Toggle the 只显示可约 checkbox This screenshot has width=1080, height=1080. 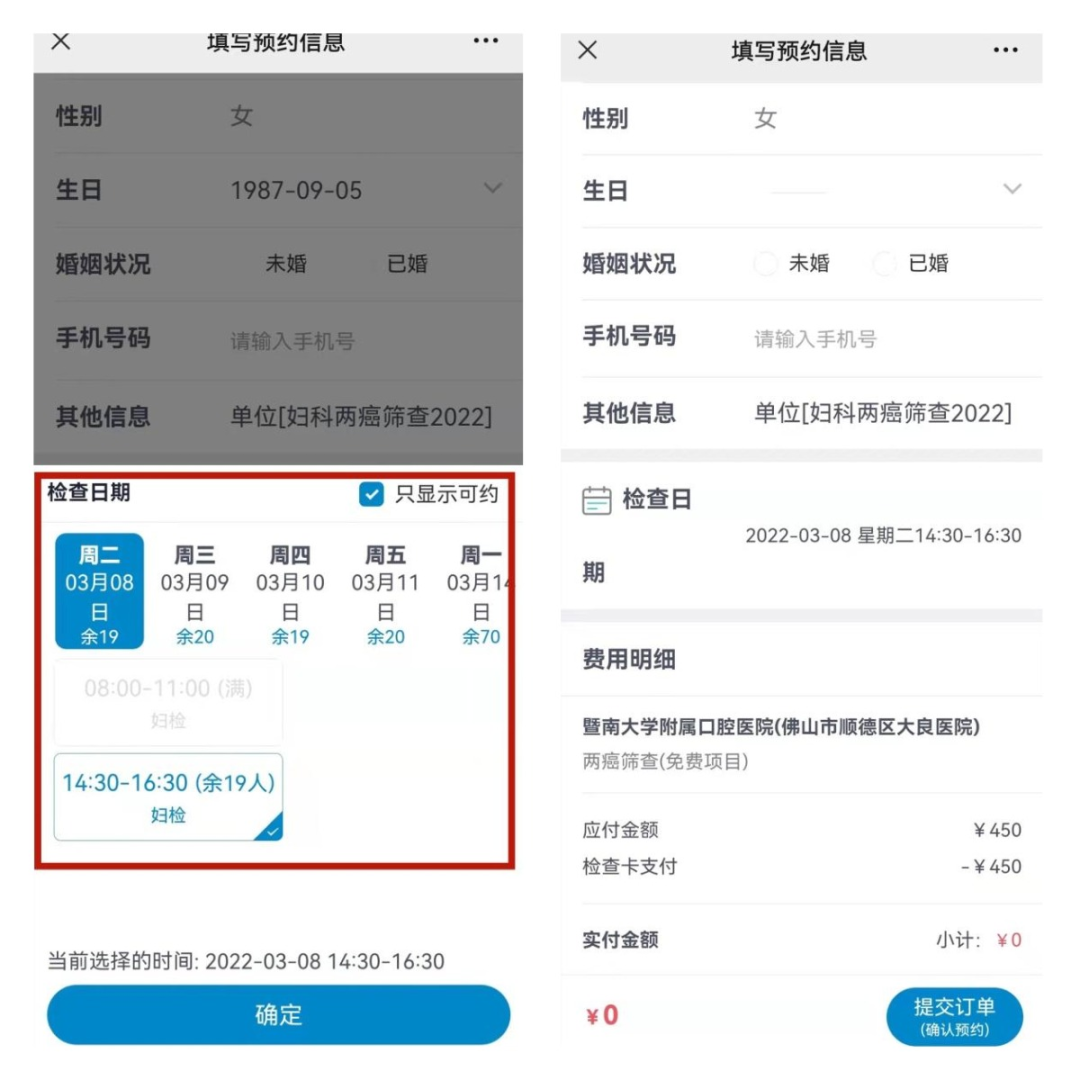[371, 494]
